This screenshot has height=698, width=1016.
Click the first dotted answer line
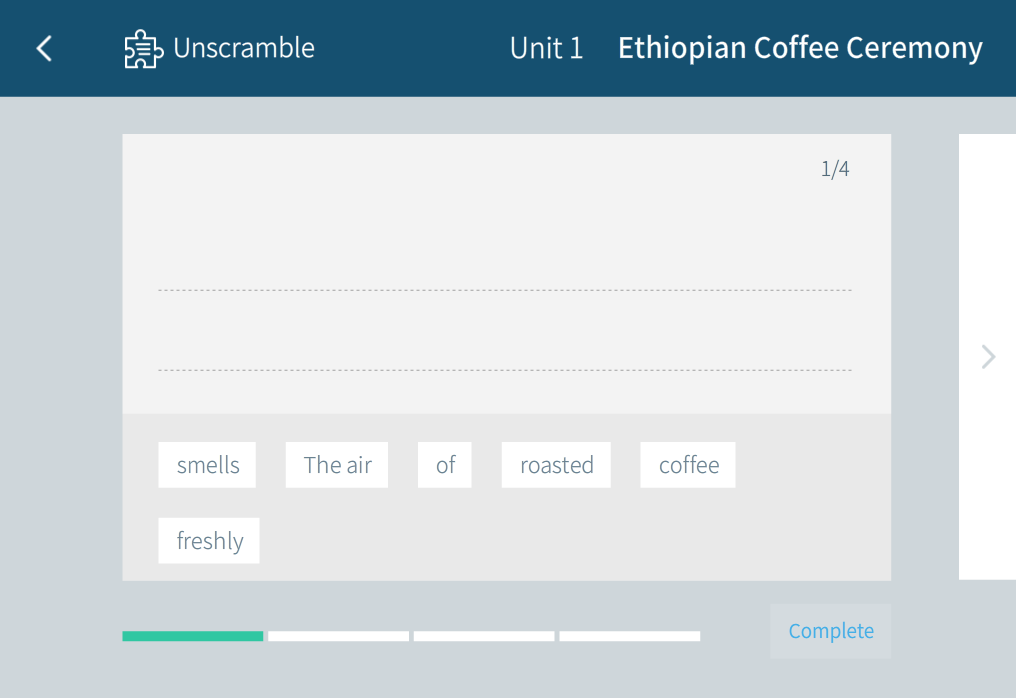click(x=505, y=290)
